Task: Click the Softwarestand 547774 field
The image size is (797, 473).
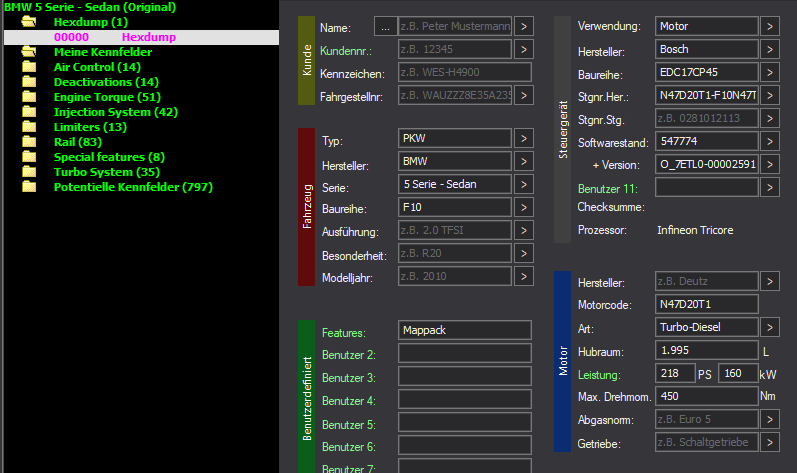Action: (x=707, y=141)
